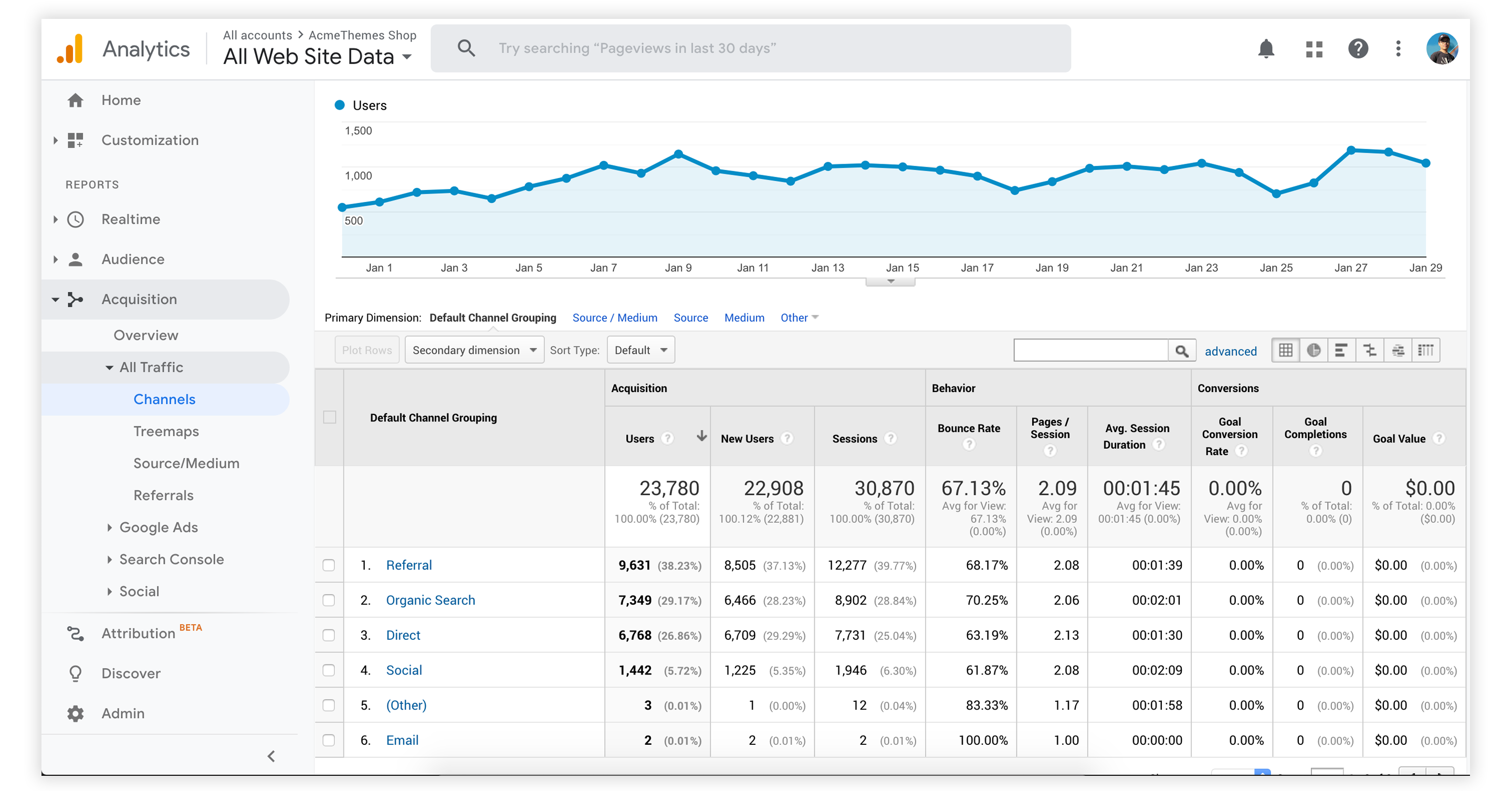
Task: Click the Plot Rows button
Action: pos(367,350)
